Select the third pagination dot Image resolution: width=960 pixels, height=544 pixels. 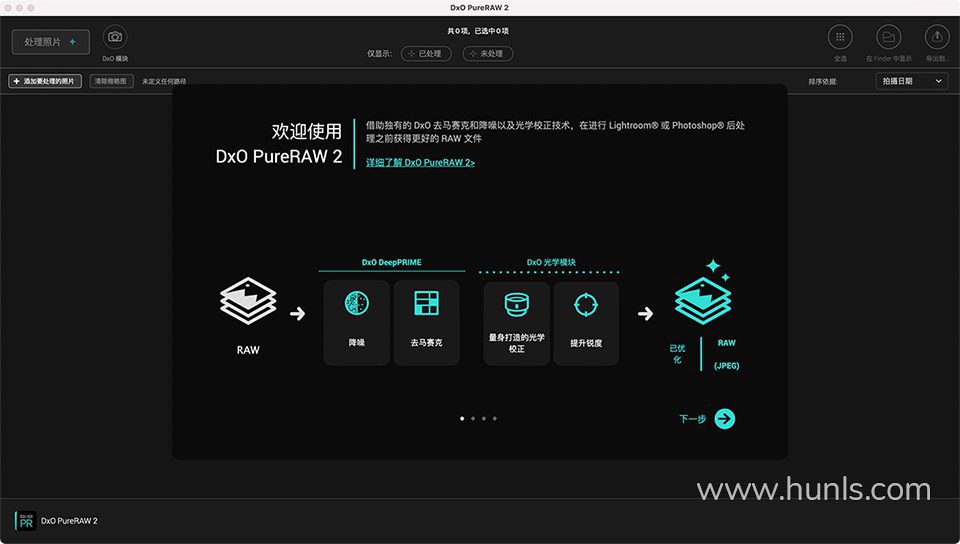484,419
